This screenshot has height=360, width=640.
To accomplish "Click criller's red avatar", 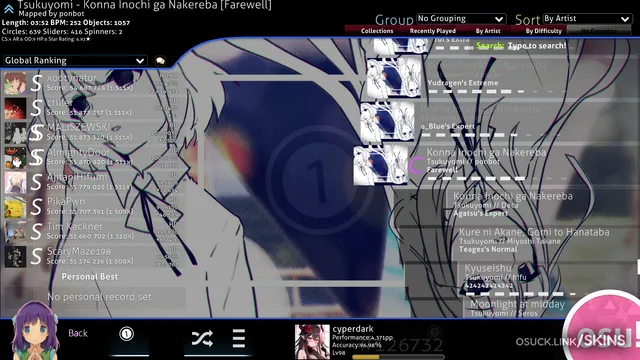I will pyautogui.click(x=16, y=108).
